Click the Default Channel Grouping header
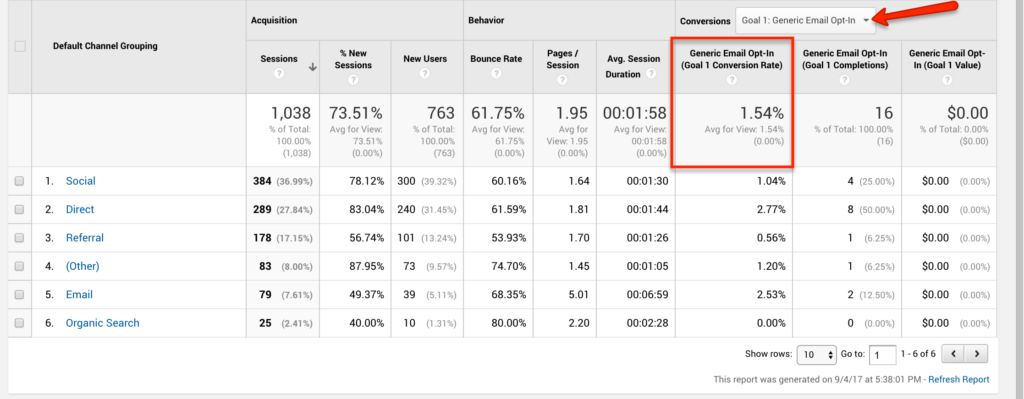 click(105, 46)
